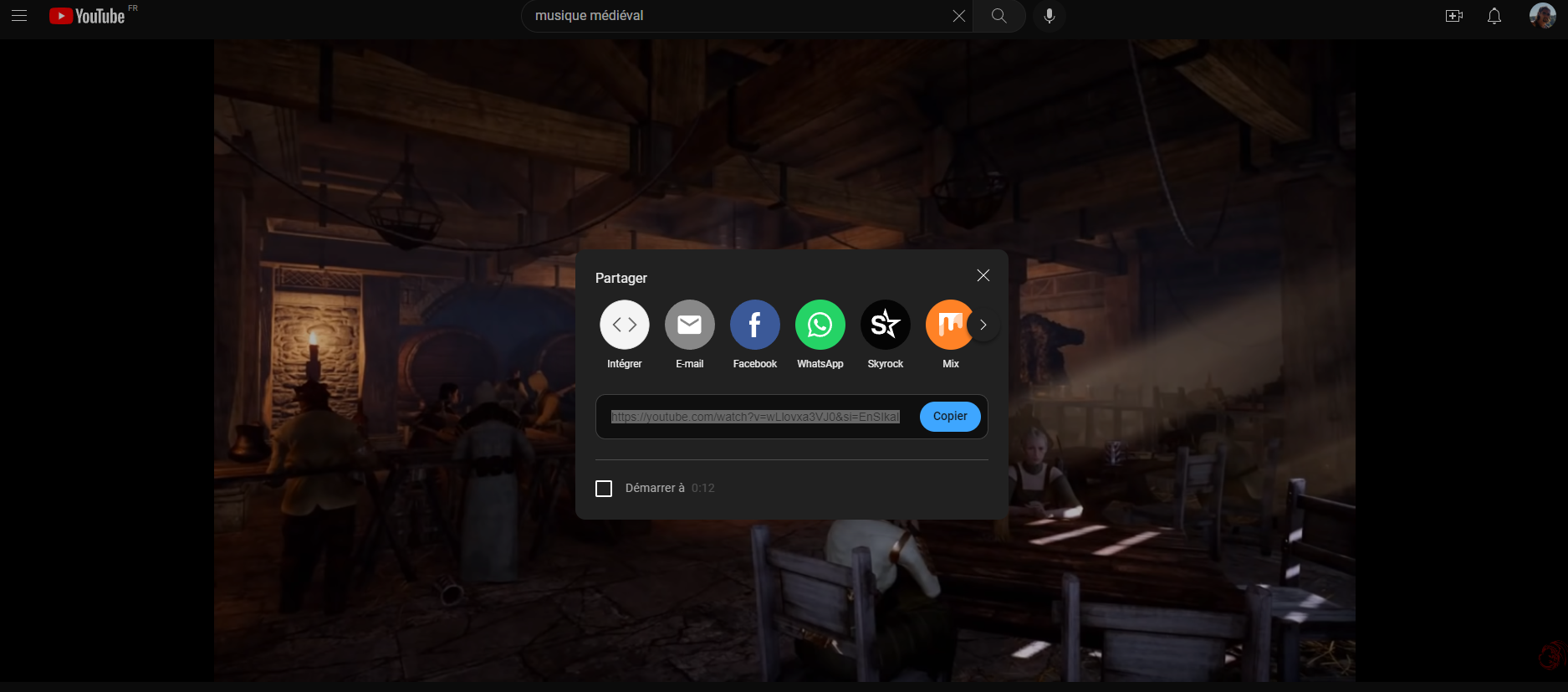Share to Facebook

(755, 325)
